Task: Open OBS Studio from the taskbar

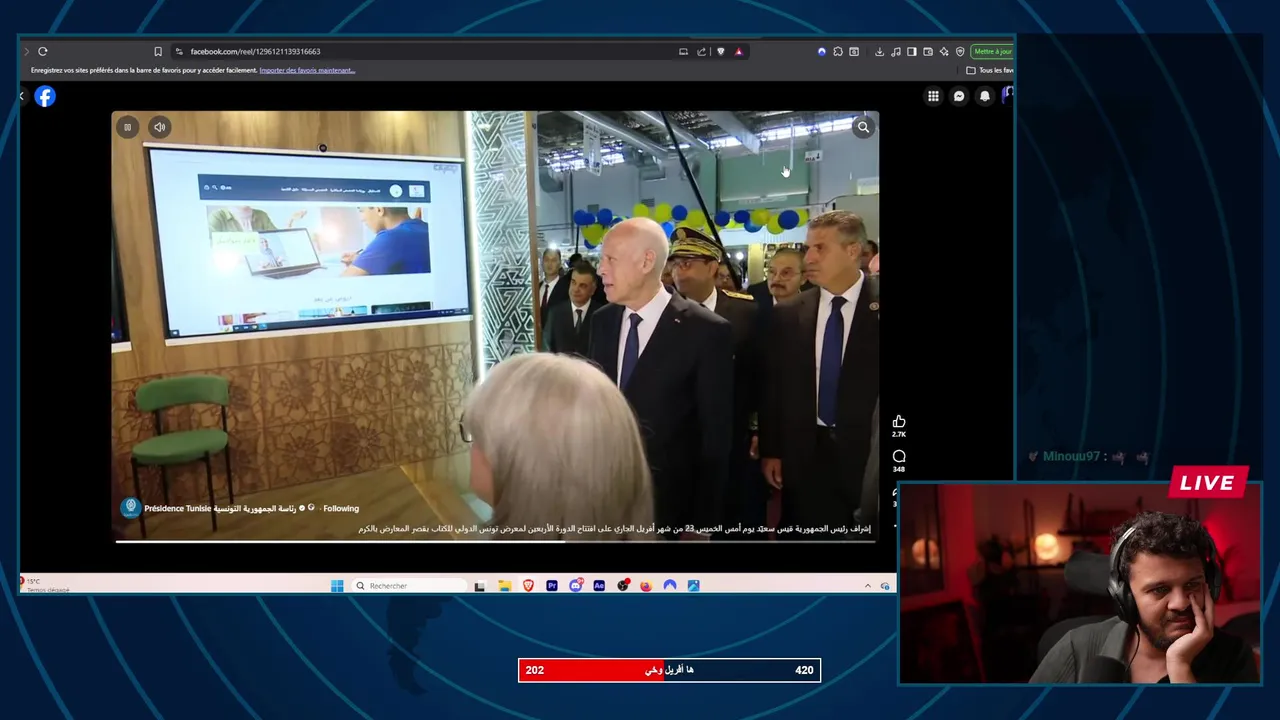Action: 623,586
